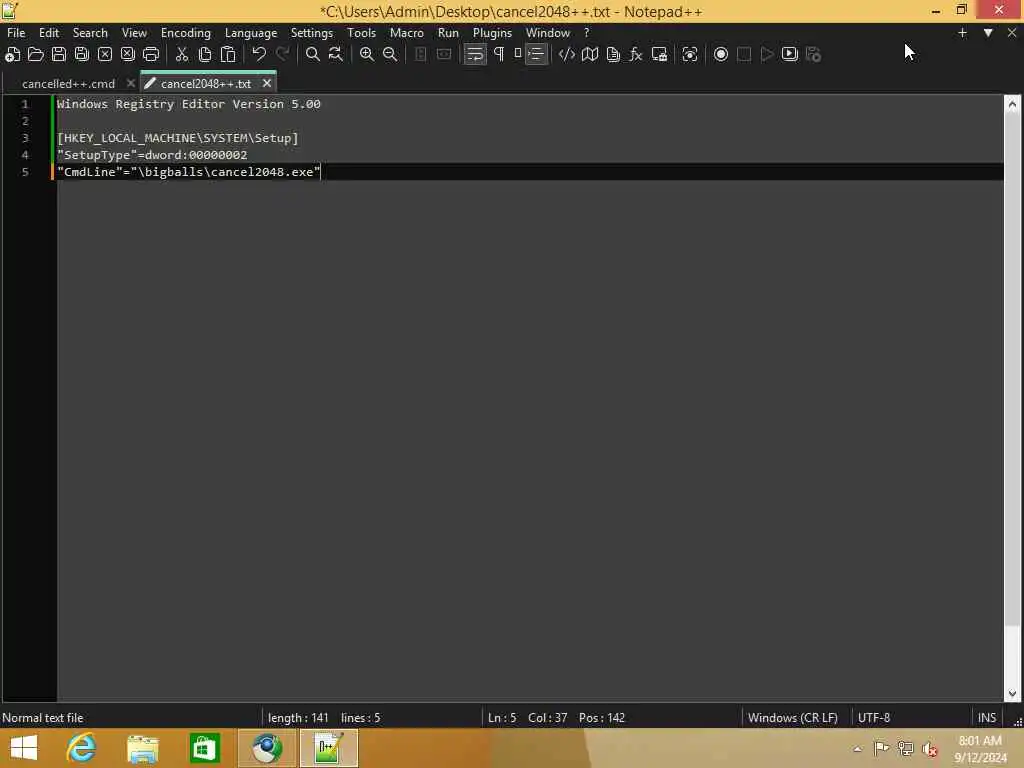The image size is (1024, 768).
Task: Open the Tools menu
Action: point(361,33)
